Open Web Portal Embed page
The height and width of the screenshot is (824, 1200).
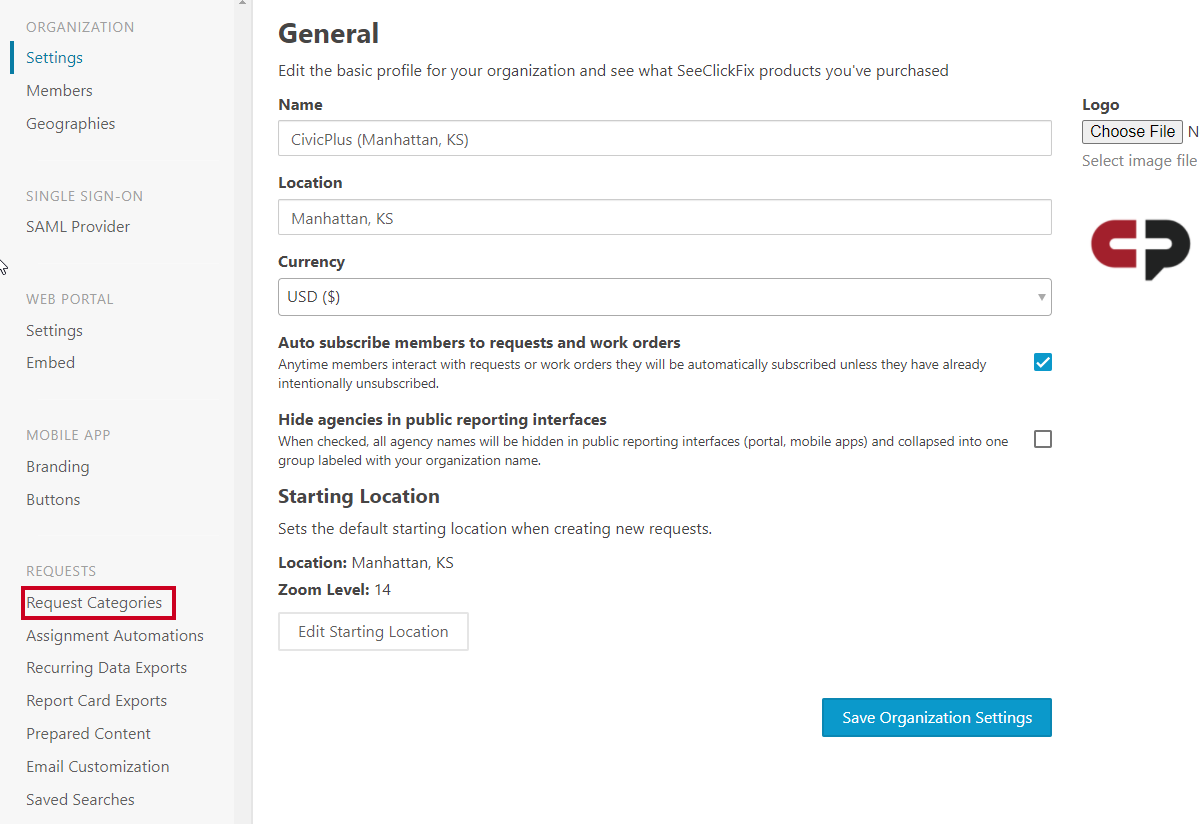click(50, 363)
